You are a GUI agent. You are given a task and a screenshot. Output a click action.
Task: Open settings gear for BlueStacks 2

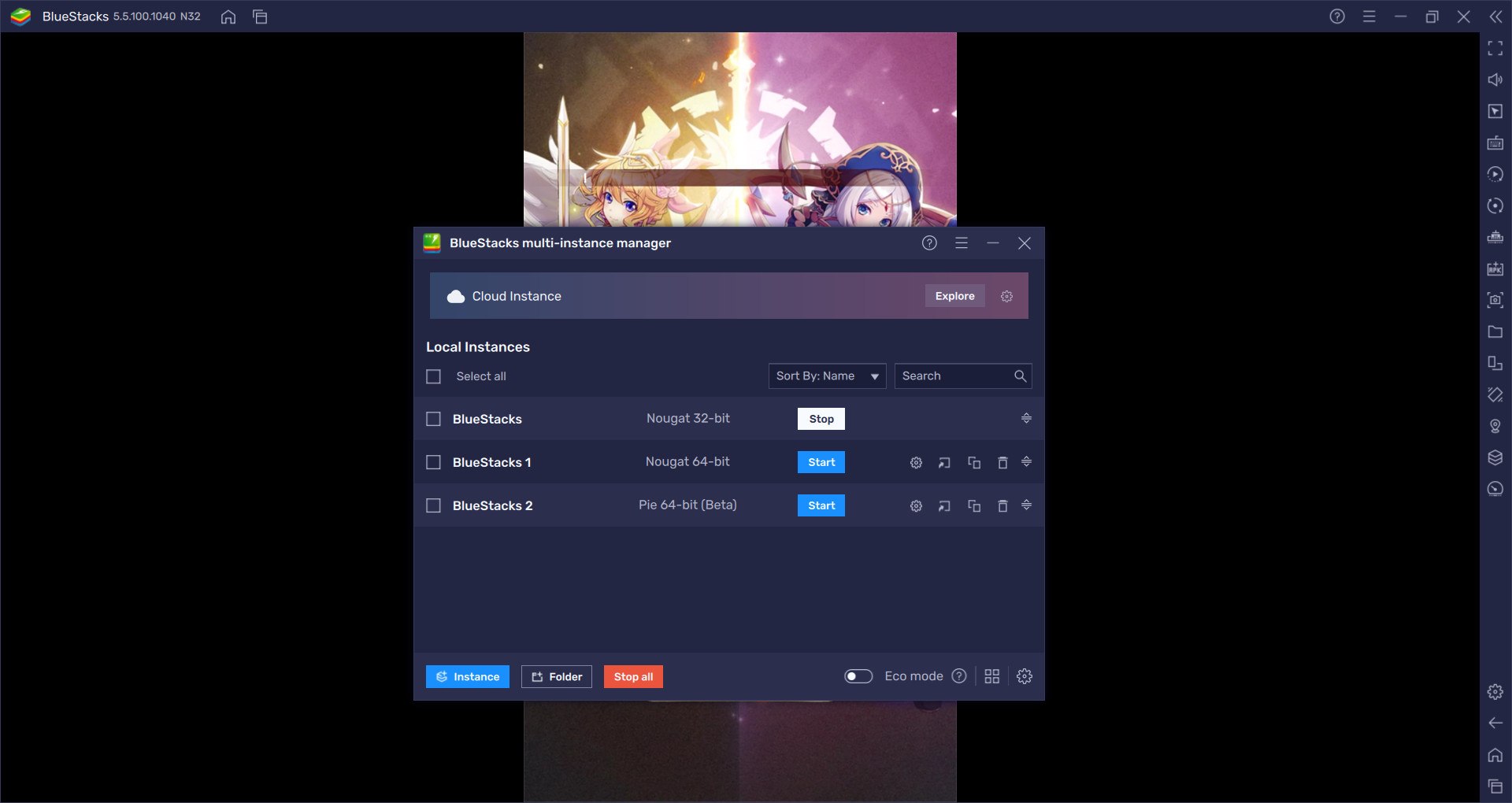(x=916, y=506)
